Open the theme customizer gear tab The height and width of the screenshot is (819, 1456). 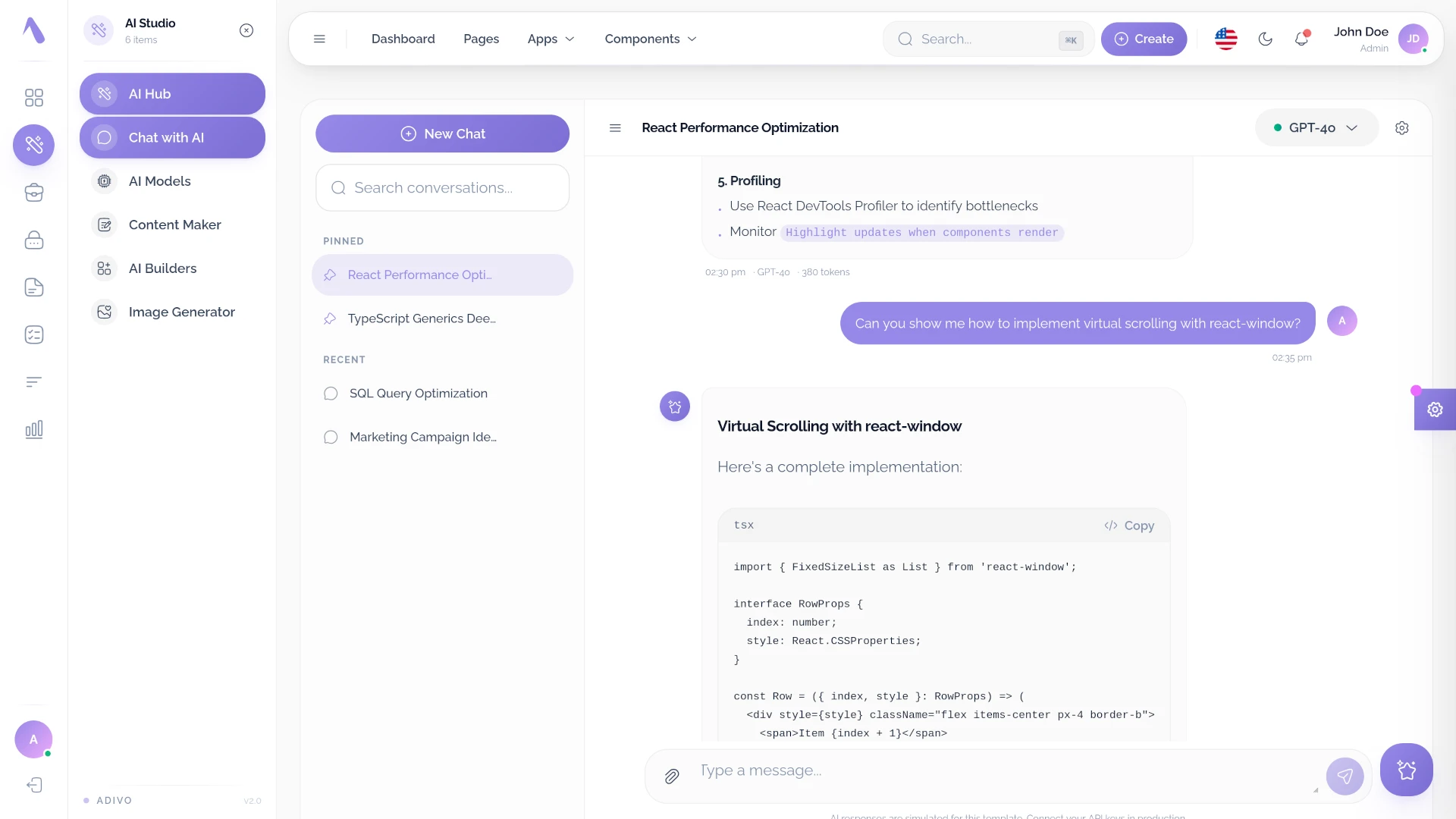pos(1435,409)
